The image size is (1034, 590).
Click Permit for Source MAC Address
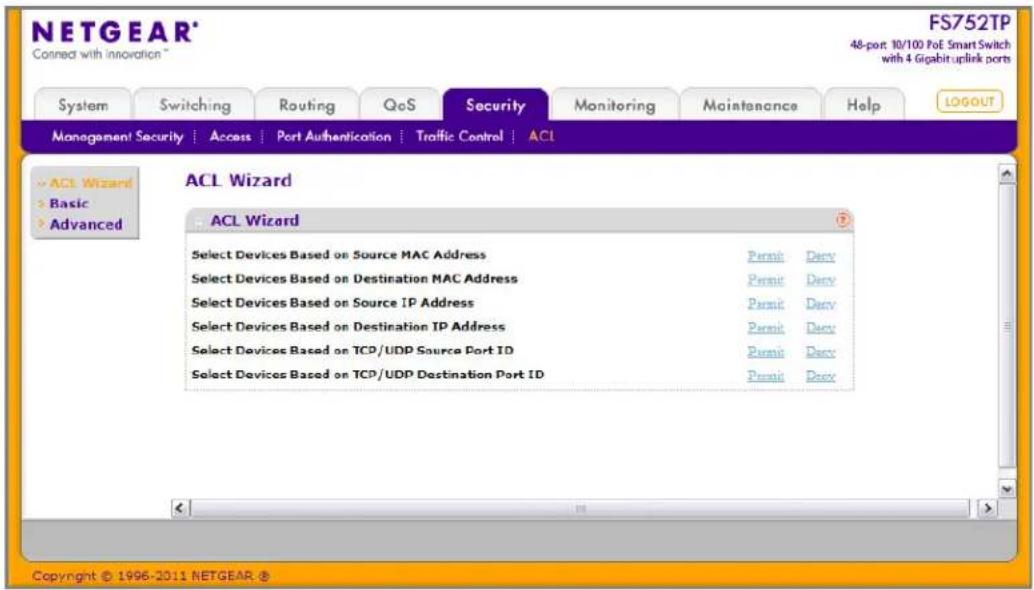pyautogui.click(x=766, y=256)
